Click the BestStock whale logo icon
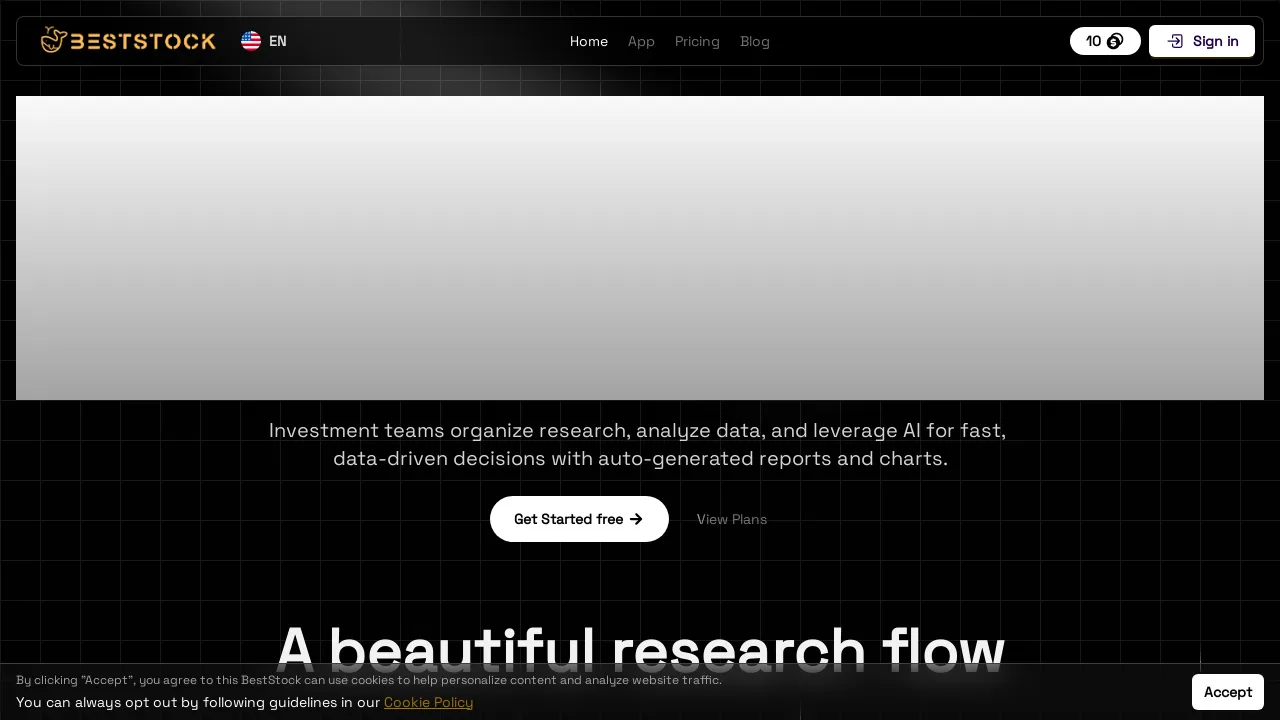The image size is (1280, 720). point(52,40)
